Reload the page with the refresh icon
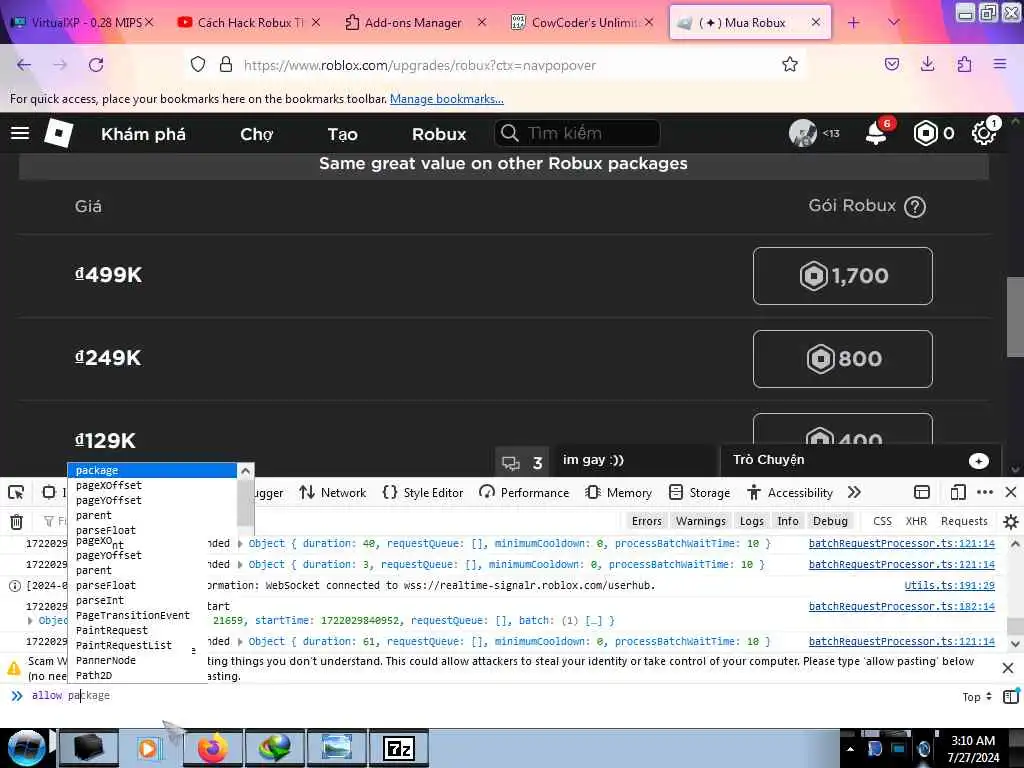This screenshot has height=768, width=1024. 96,65
